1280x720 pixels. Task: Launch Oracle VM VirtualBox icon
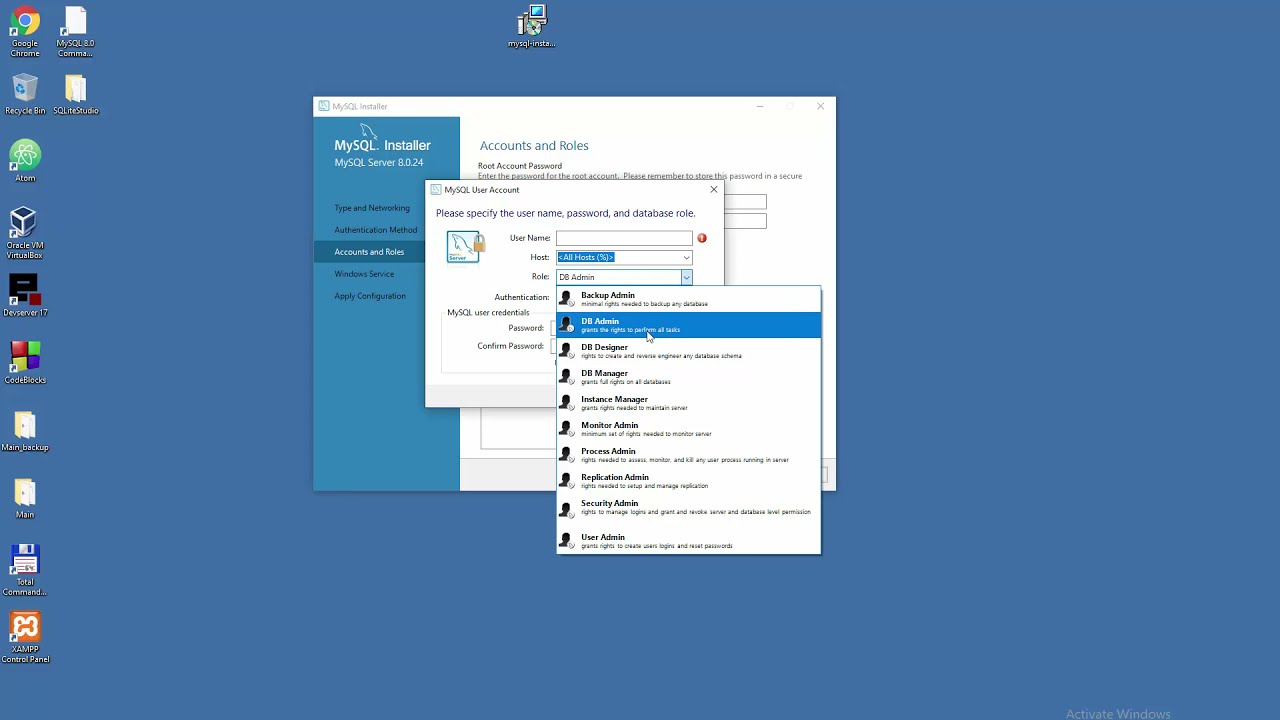pos(25,232)
